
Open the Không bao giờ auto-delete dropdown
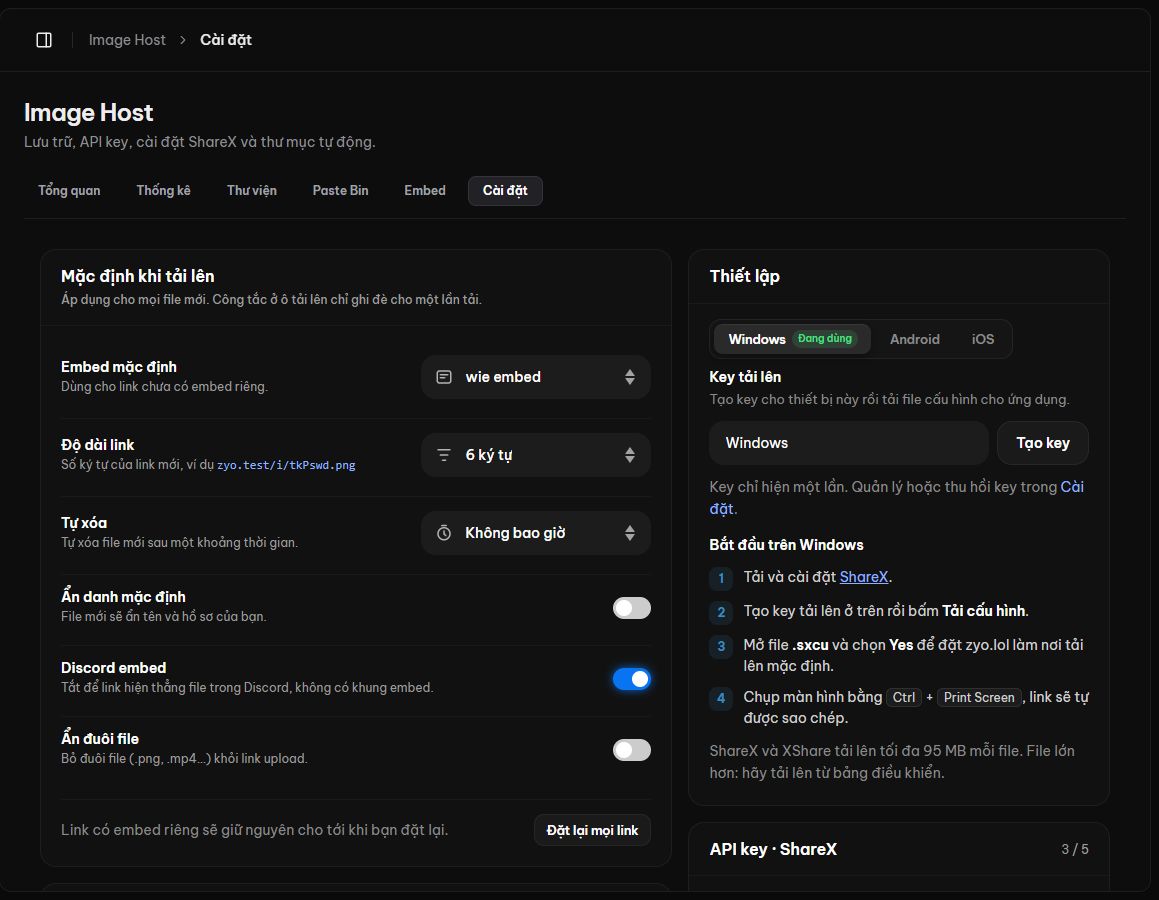[x=536, y=533]
